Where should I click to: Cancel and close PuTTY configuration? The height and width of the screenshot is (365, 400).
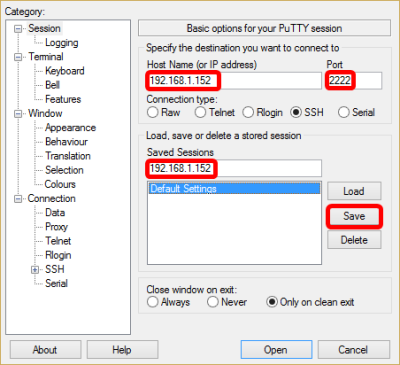pyautogui.click(x=354, y=350)
